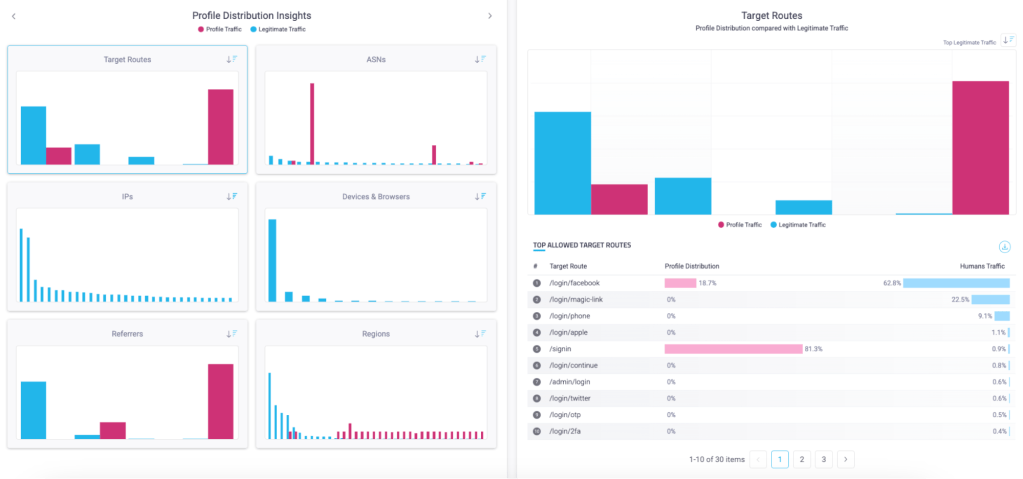Toggle Profile Traffic legend in left panel
Viewport: 1023px width, 479px height.
click(222, 29)
